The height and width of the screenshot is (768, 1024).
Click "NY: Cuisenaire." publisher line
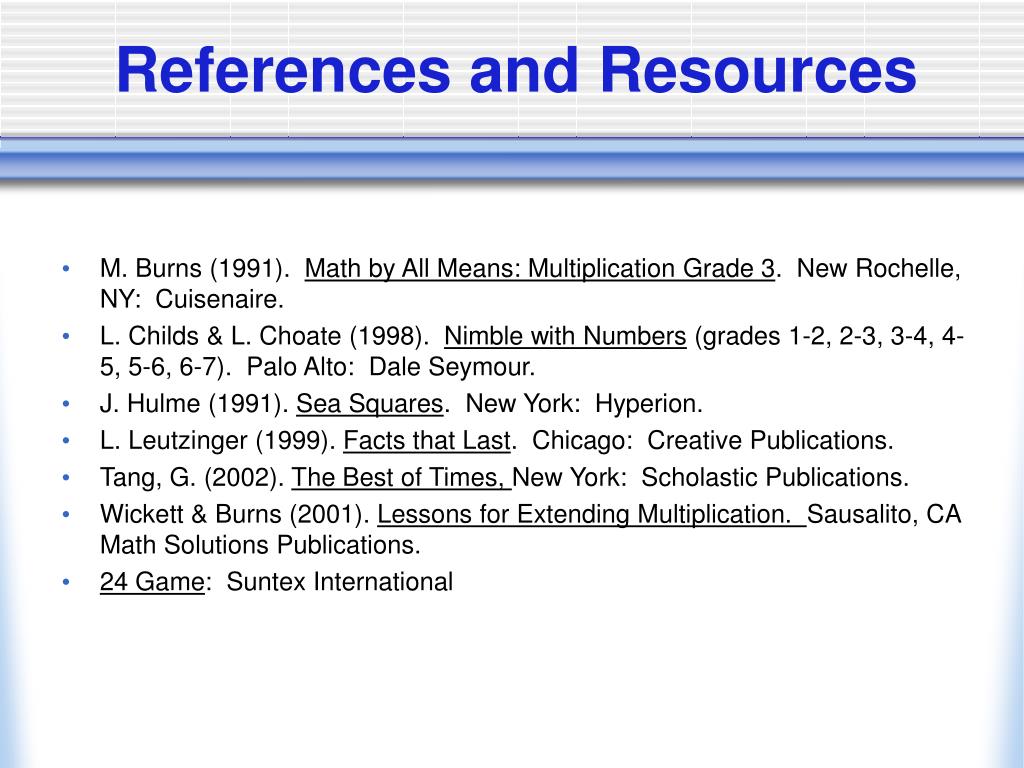coord(192,299)
